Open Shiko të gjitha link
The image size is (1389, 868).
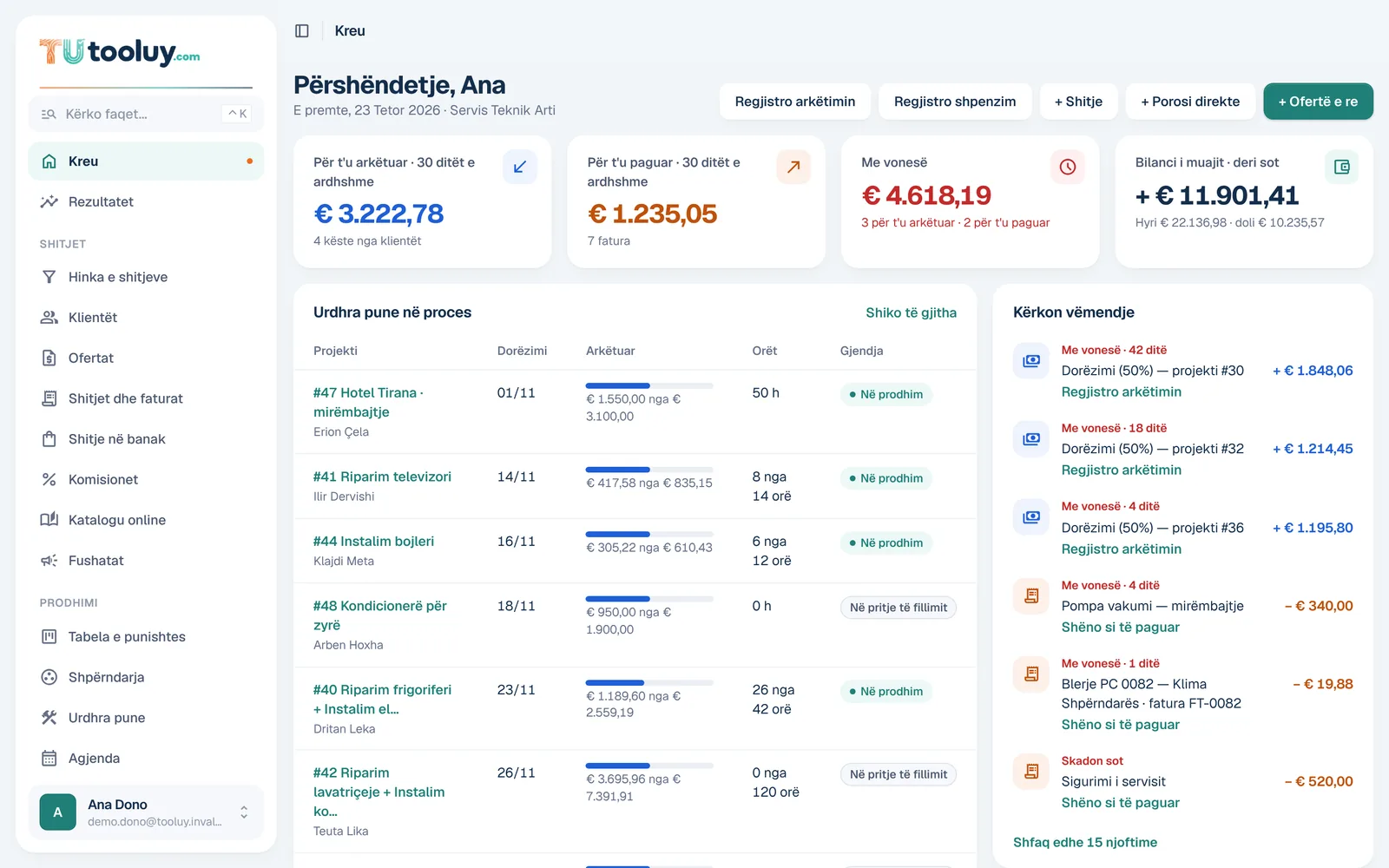(911, 312)
